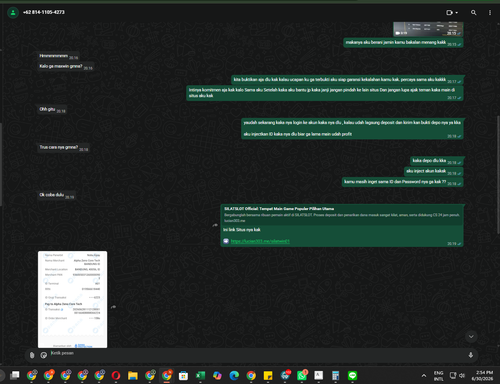
Task: Record a voice message with microphone icon
Action: [471, 355]
